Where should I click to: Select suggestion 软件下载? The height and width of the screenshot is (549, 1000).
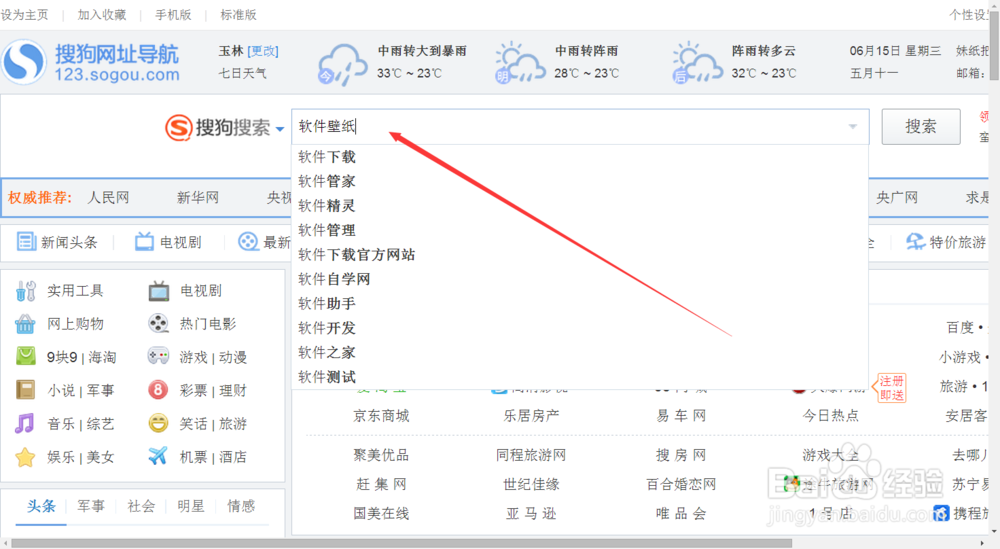coord(580,157)
